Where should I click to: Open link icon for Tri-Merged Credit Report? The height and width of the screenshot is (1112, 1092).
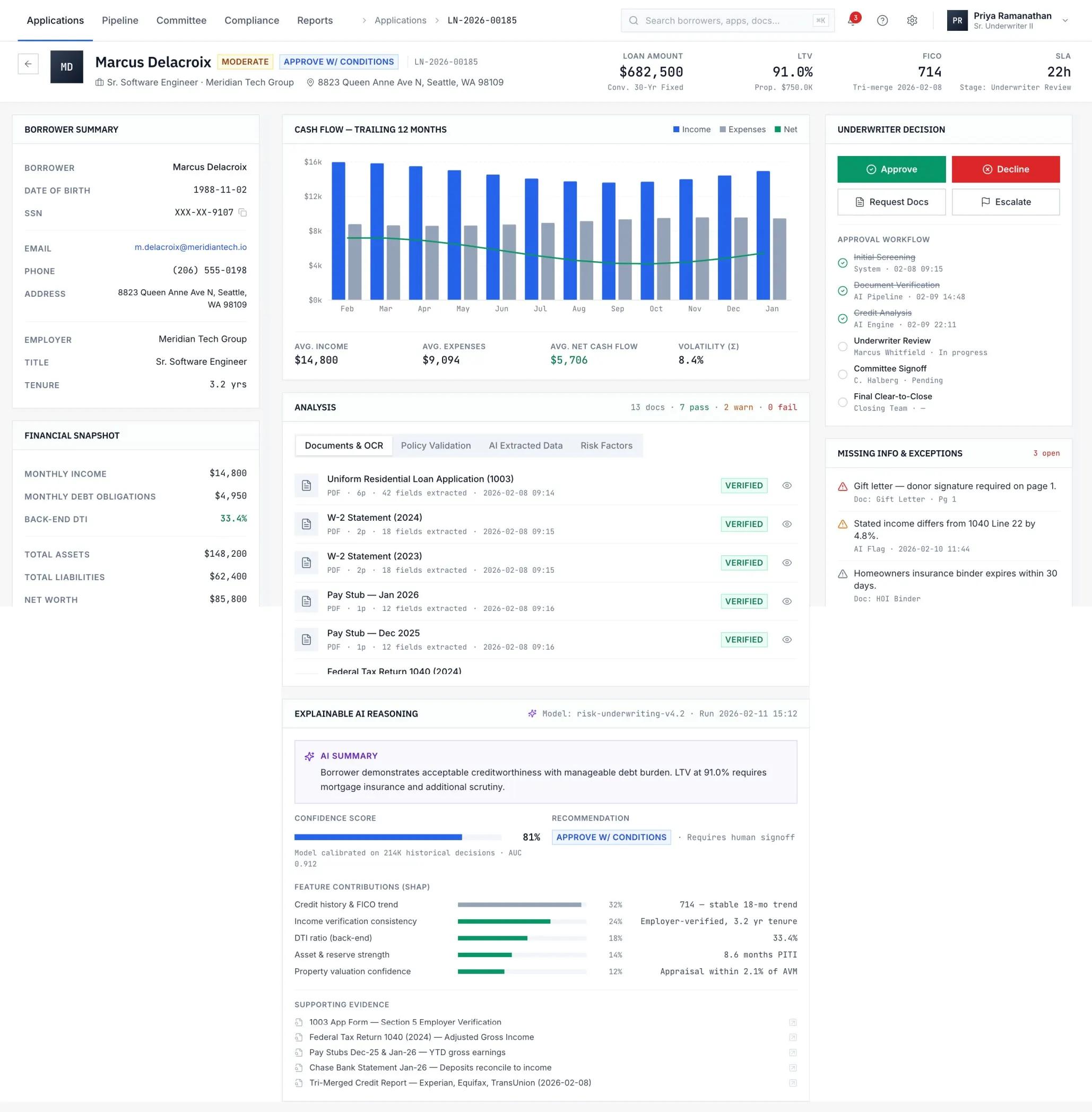[x=793, y=1083]
